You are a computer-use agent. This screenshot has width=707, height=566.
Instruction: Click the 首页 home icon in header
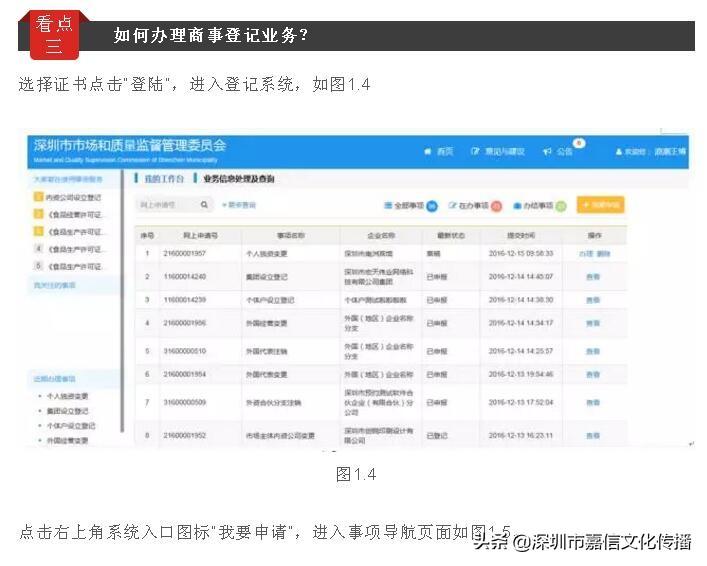(x=429, y=151)
